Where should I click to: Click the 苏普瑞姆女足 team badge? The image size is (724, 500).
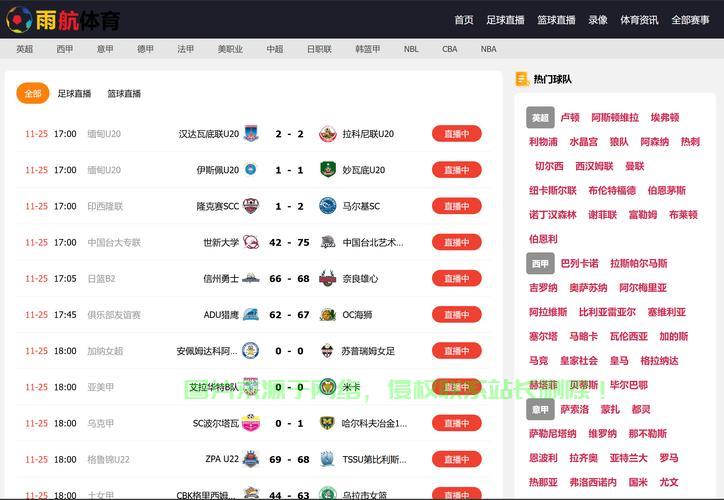click(327, 351)
